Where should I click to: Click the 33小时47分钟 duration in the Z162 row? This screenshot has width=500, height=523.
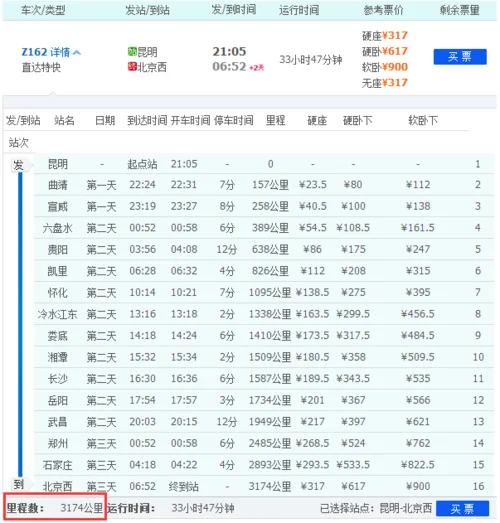tap(311, 60)
